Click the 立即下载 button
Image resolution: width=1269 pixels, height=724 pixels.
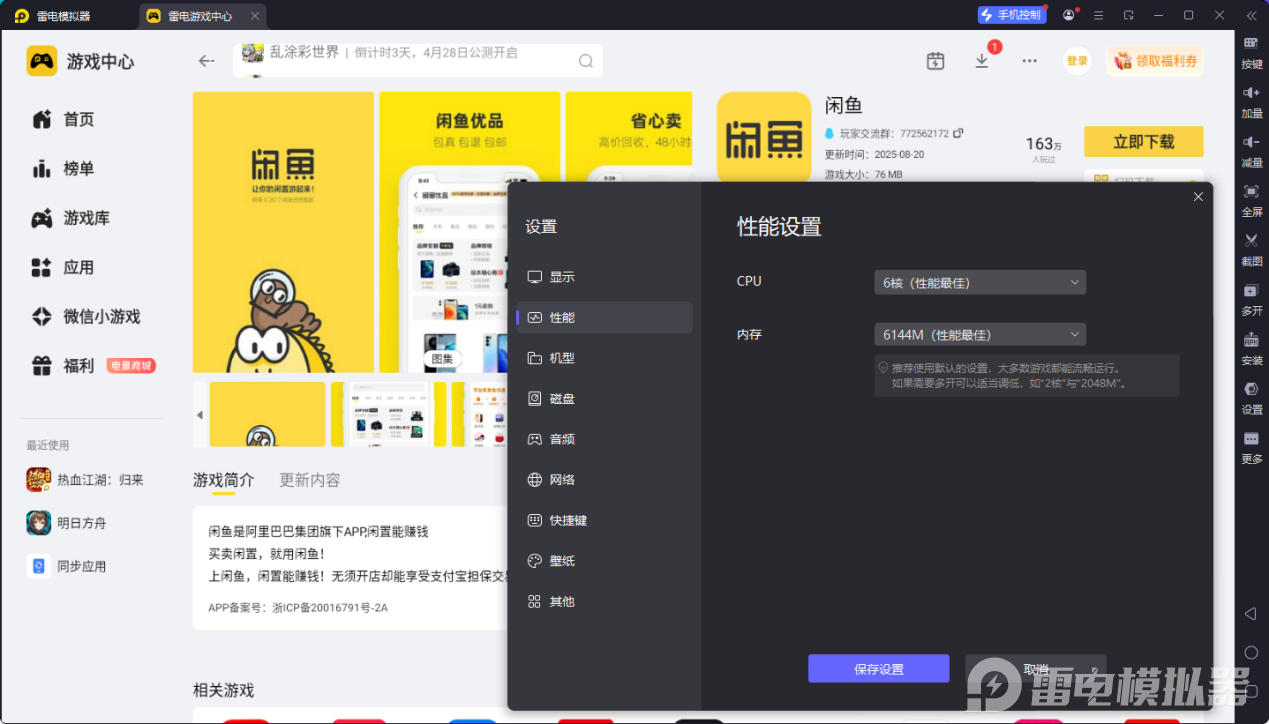tap(1143, 142)
